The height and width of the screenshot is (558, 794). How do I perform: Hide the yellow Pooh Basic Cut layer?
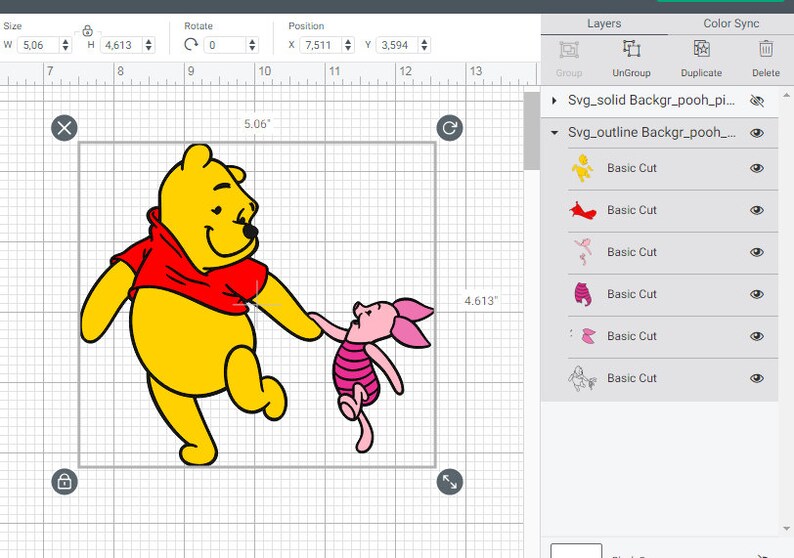click(757, 168)
